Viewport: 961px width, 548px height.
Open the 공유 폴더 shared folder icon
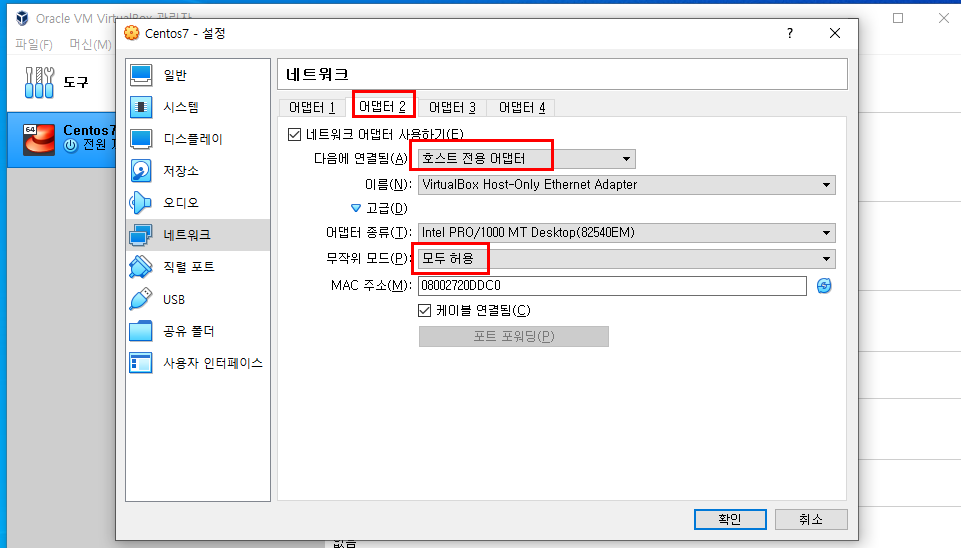[141, 331]
